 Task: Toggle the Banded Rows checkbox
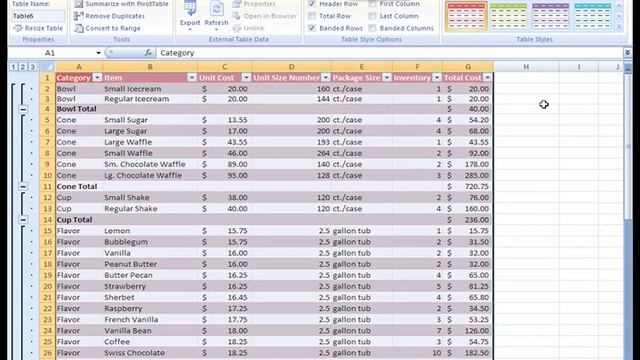pos(312,28)
